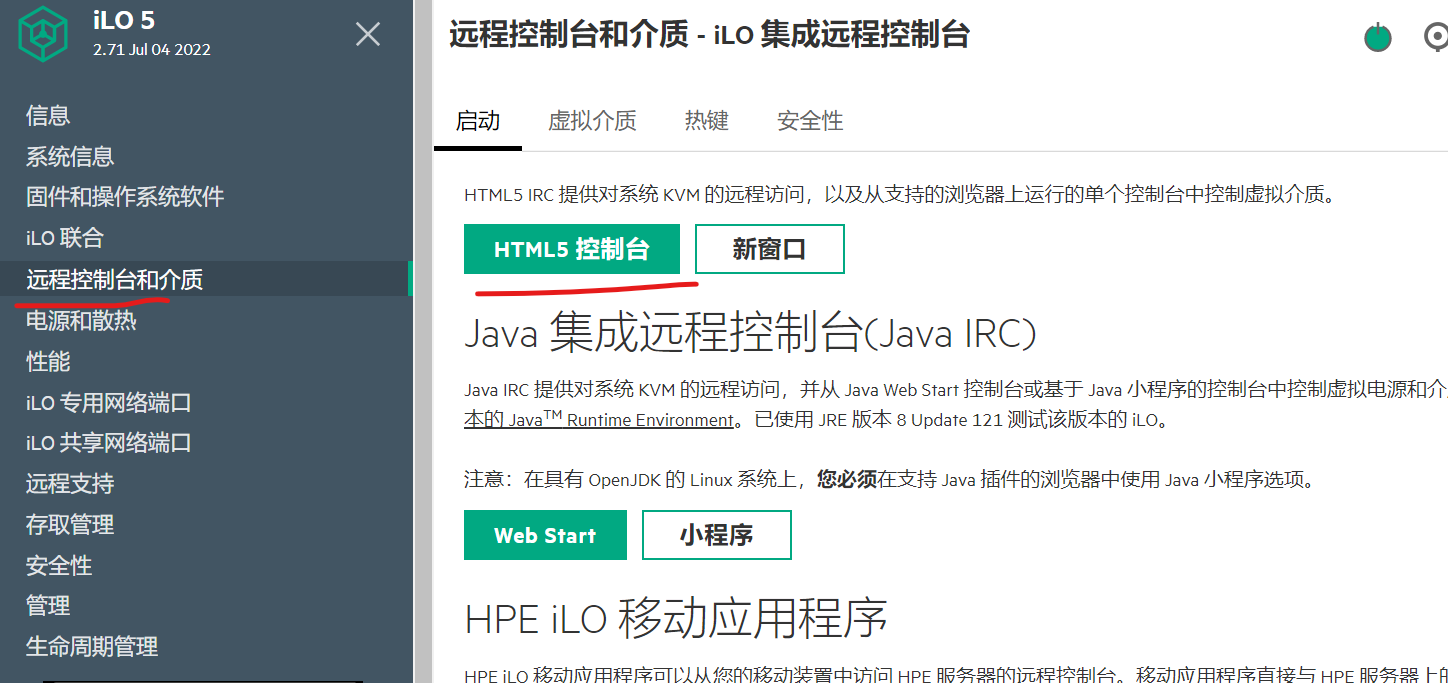This screenshot has width=1448, height=683.
Task: Open 管理 in the sidebar
Action: (48, 606)
